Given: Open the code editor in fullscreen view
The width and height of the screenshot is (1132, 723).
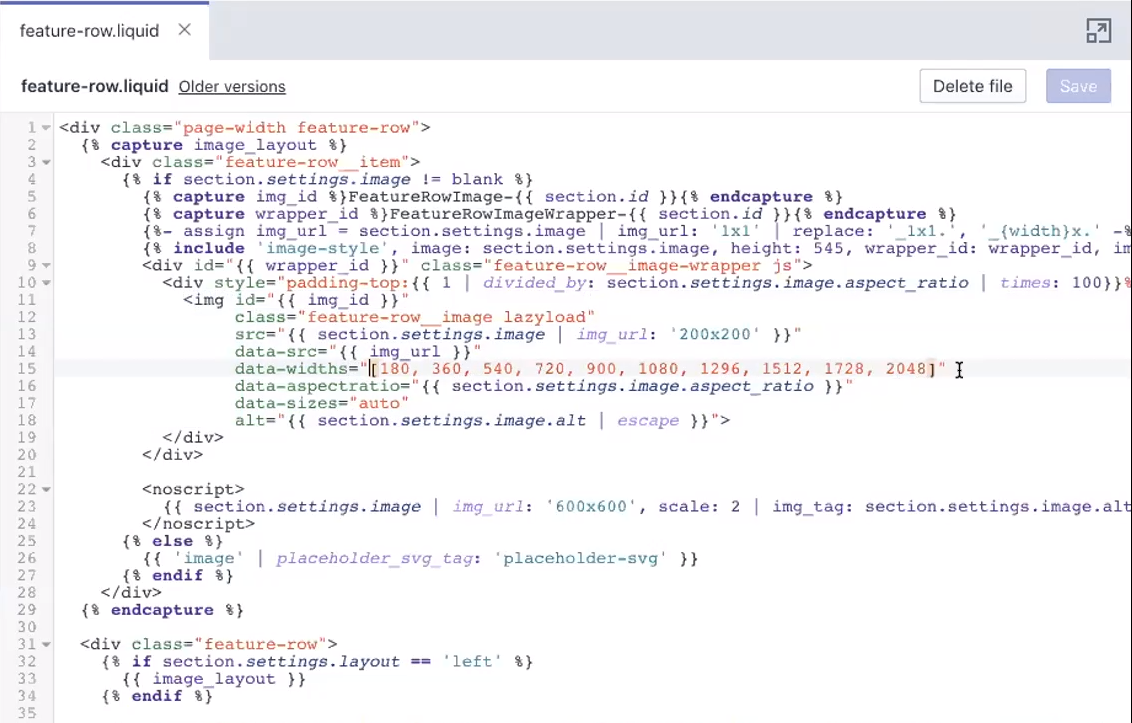Looking at the screenshot, I should (x=1098, y=31).
